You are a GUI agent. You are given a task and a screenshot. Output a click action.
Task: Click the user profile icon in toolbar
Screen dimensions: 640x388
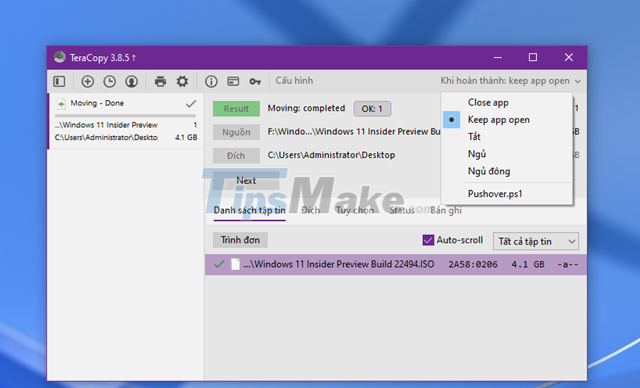(131, 82)
